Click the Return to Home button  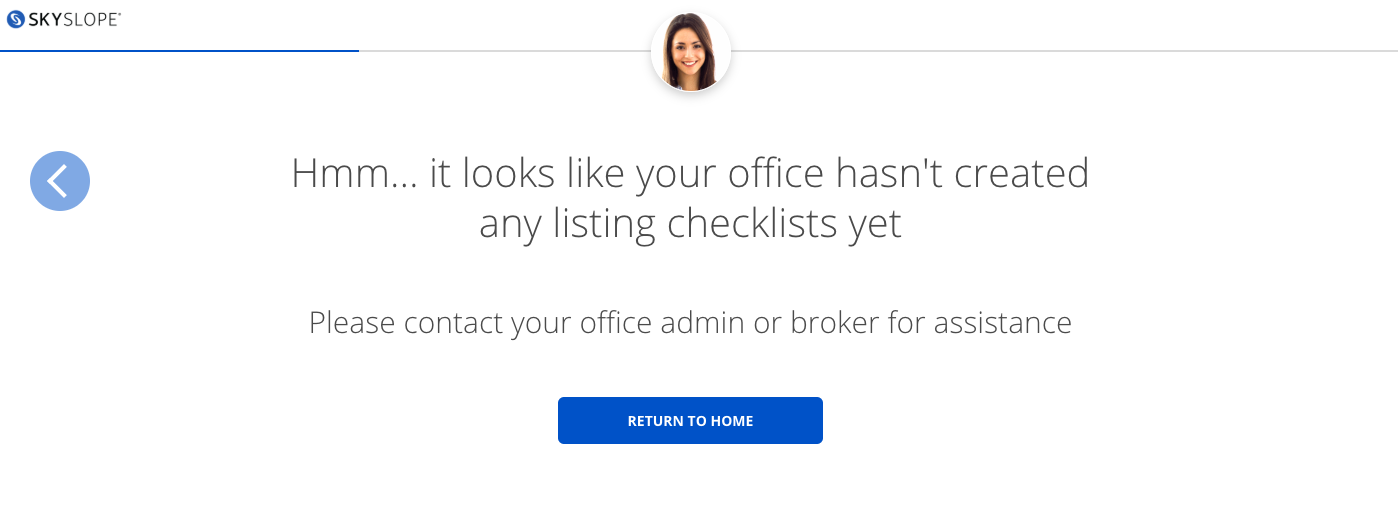click(x=690, y=421)
